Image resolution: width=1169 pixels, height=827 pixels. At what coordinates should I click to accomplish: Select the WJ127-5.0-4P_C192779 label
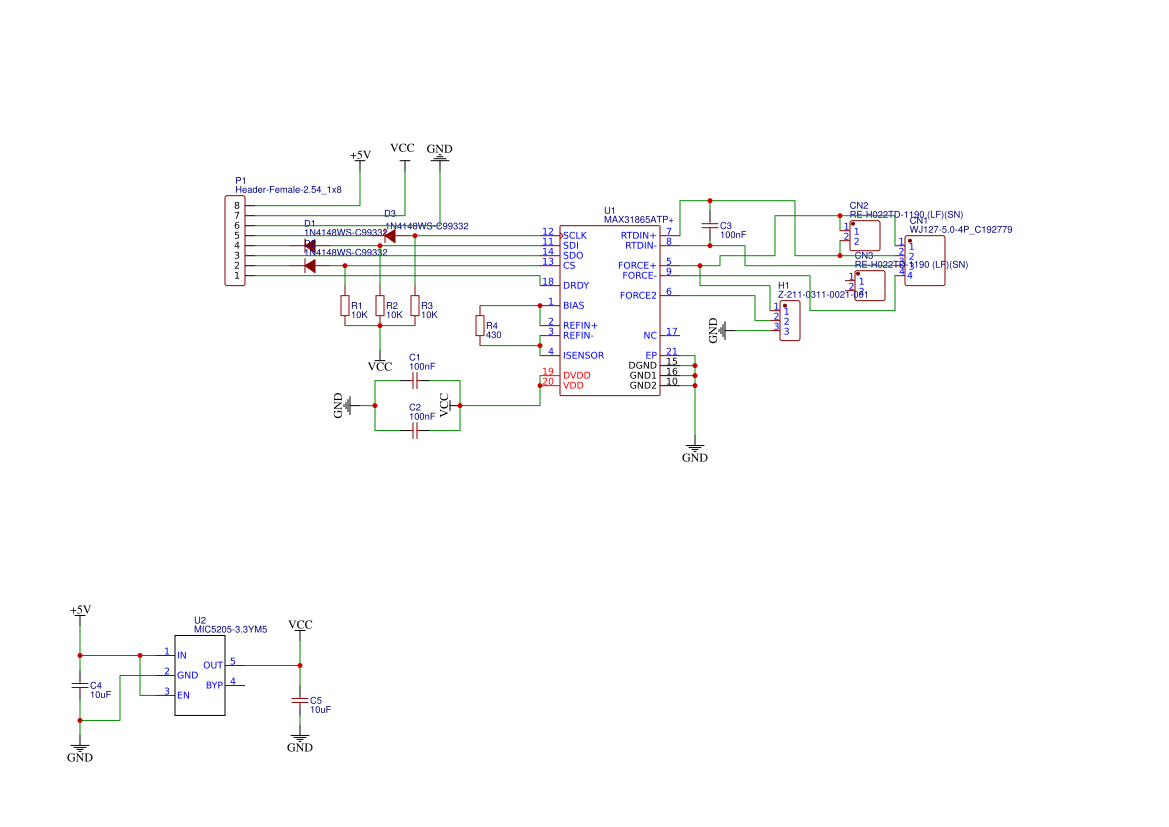tap(961, 230)
